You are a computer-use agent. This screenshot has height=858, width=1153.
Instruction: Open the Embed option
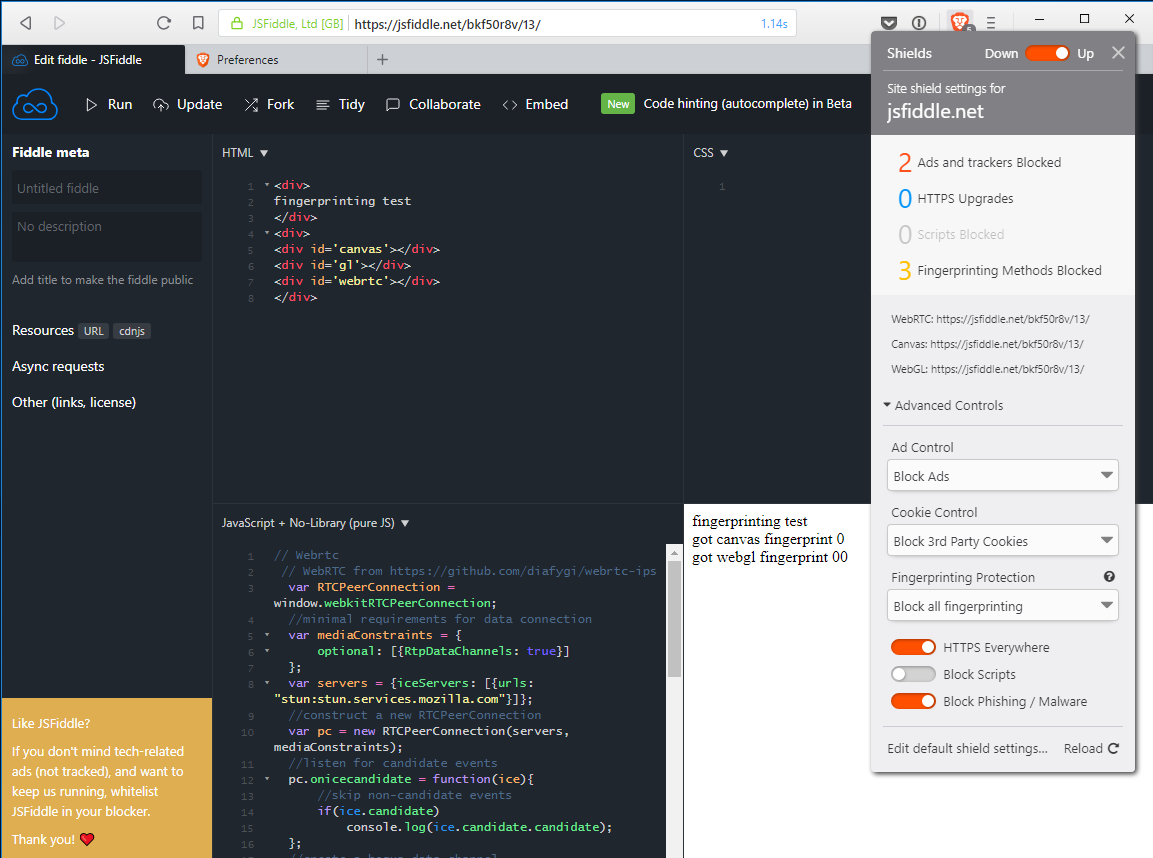[x=535, y=104]
